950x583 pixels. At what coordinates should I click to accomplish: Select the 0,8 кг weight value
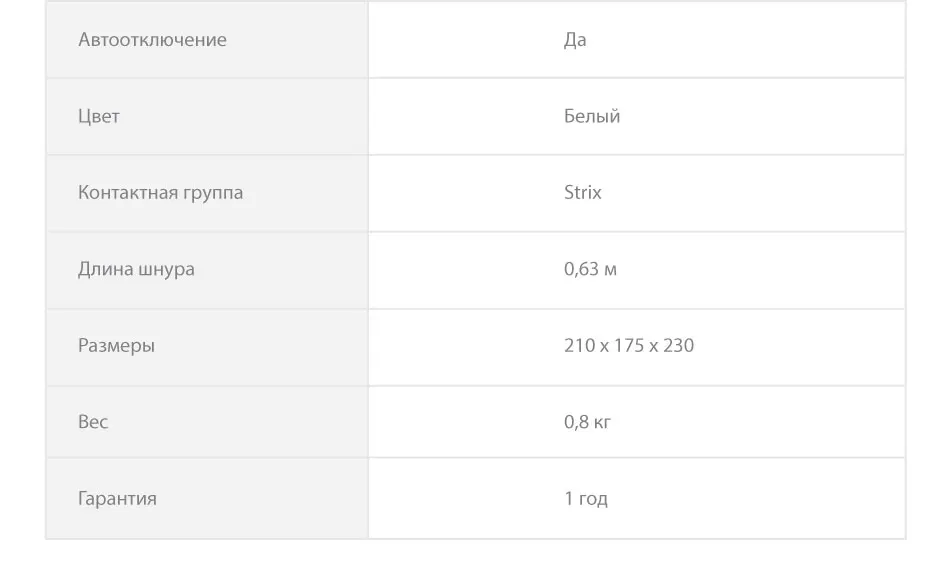click(x=587, y=422)
